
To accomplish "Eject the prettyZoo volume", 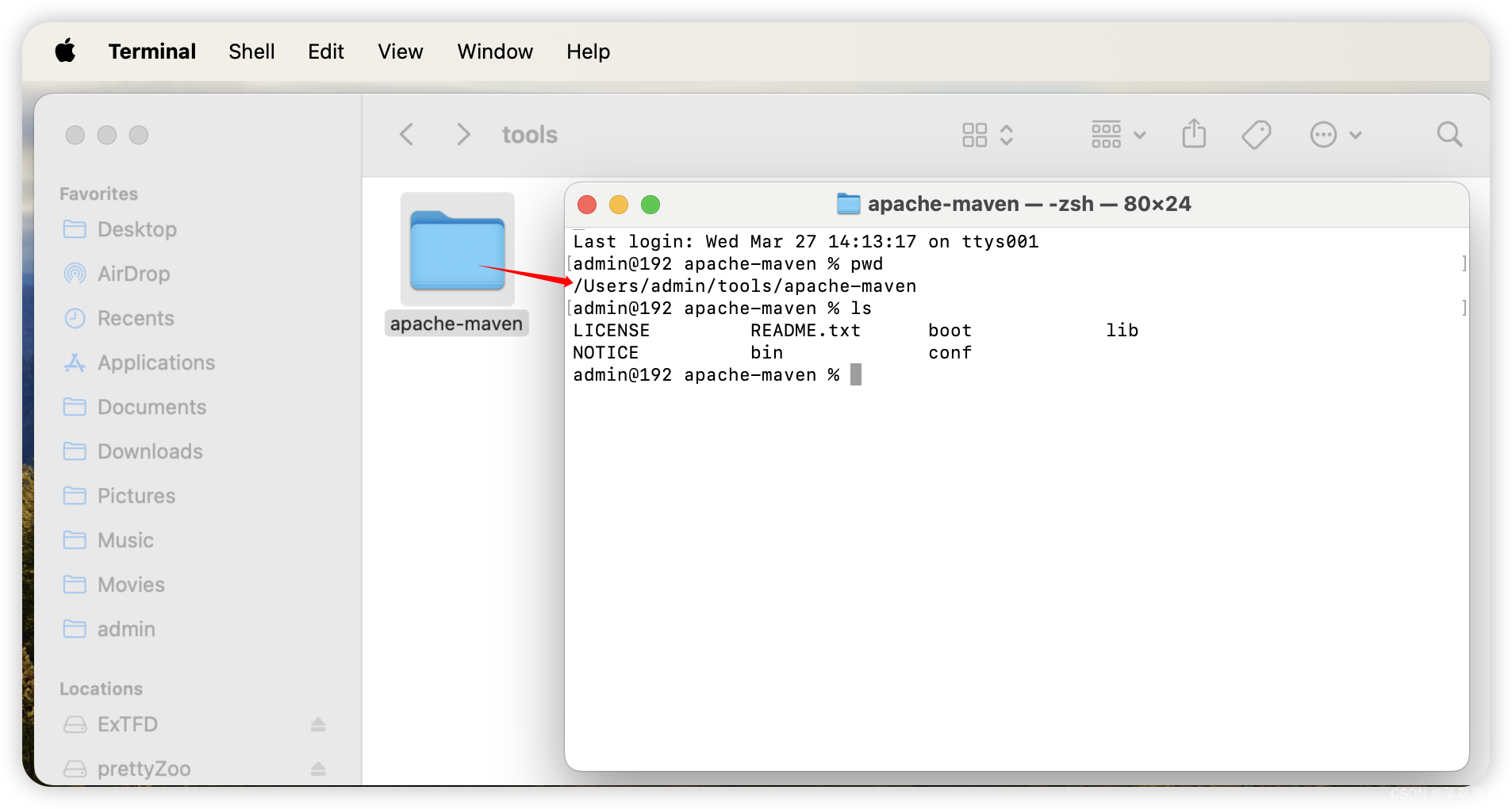I will click(x=318, y=769).
